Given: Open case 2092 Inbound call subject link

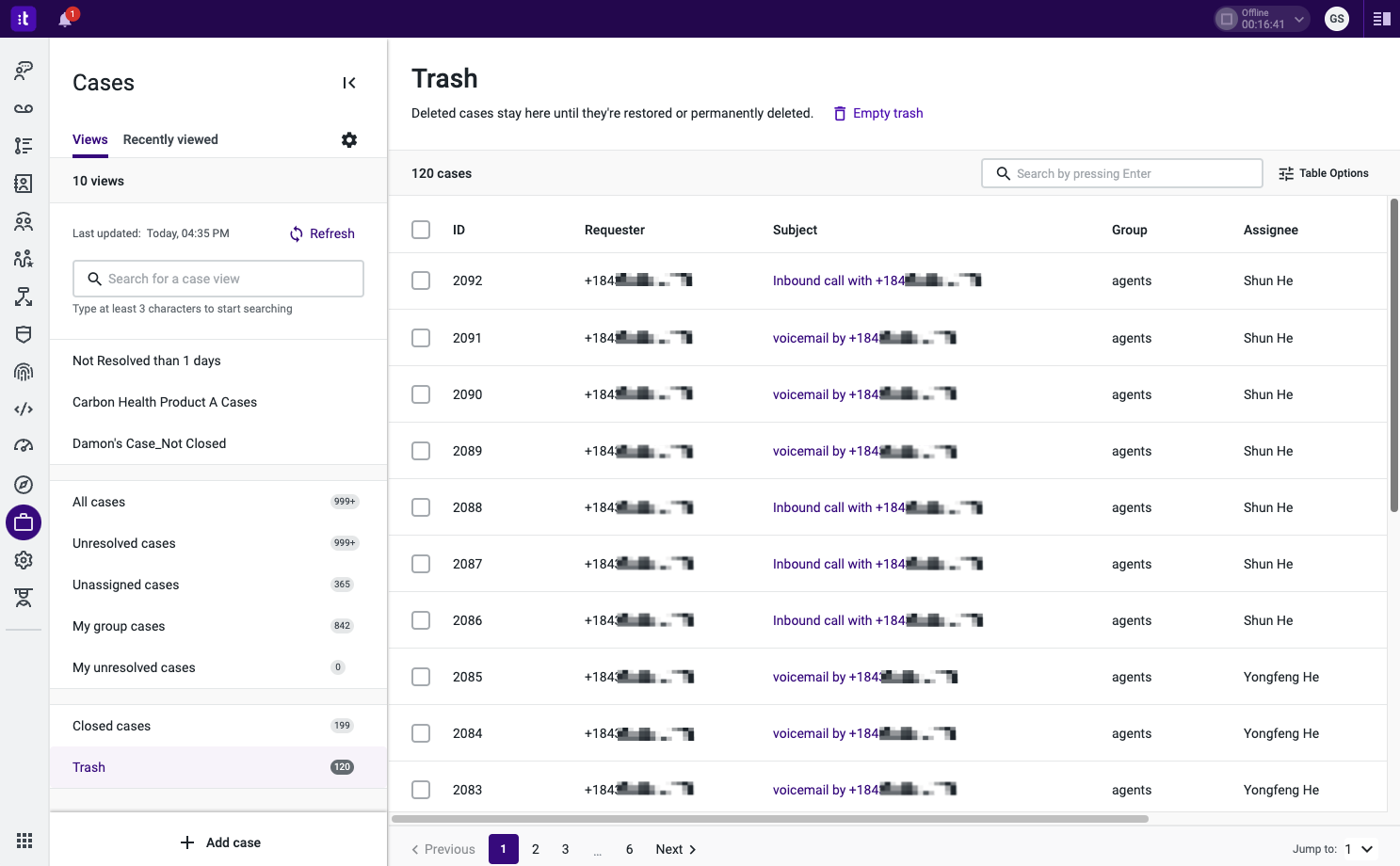Looking at the screenshot, I should point(877,281).
